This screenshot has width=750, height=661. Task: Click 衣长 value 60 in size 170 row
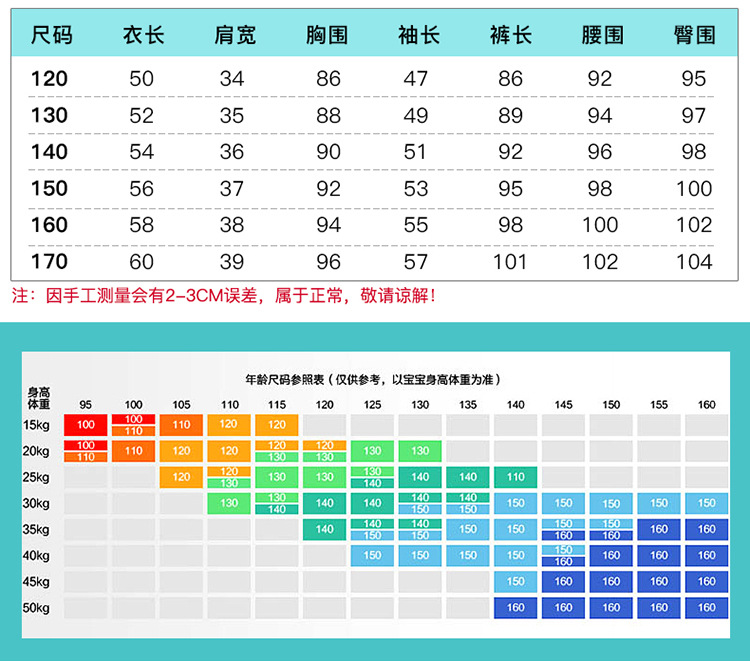coord(142,262)
